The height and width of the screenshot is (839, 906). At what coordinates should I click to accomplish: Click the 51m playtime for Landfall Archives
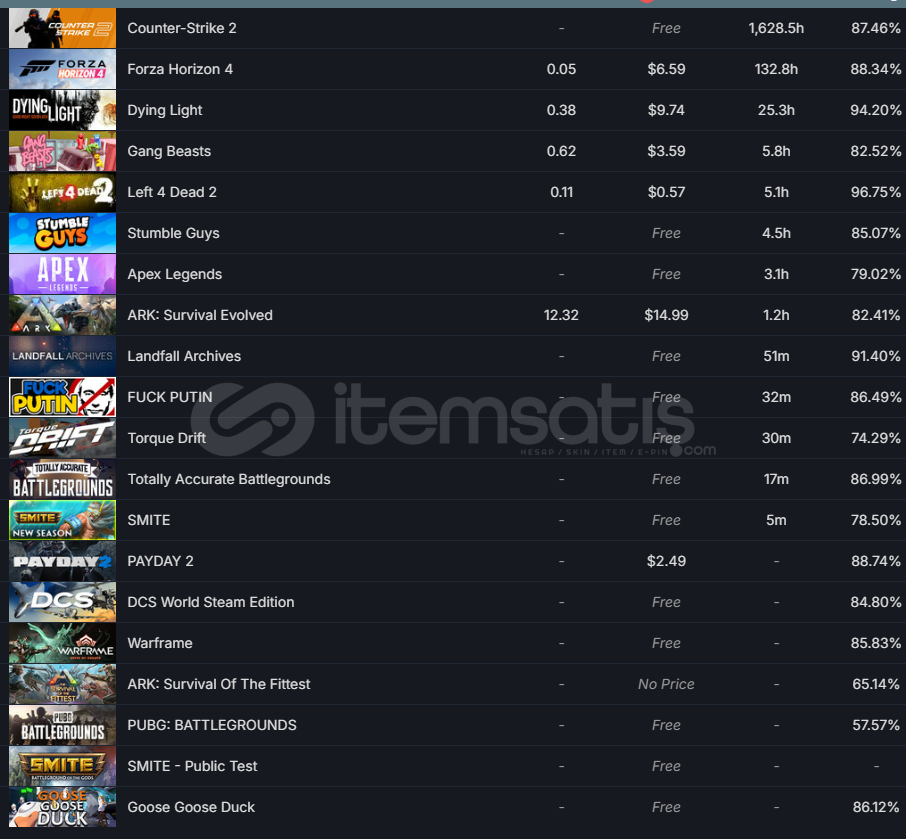(x=776, y=357)
